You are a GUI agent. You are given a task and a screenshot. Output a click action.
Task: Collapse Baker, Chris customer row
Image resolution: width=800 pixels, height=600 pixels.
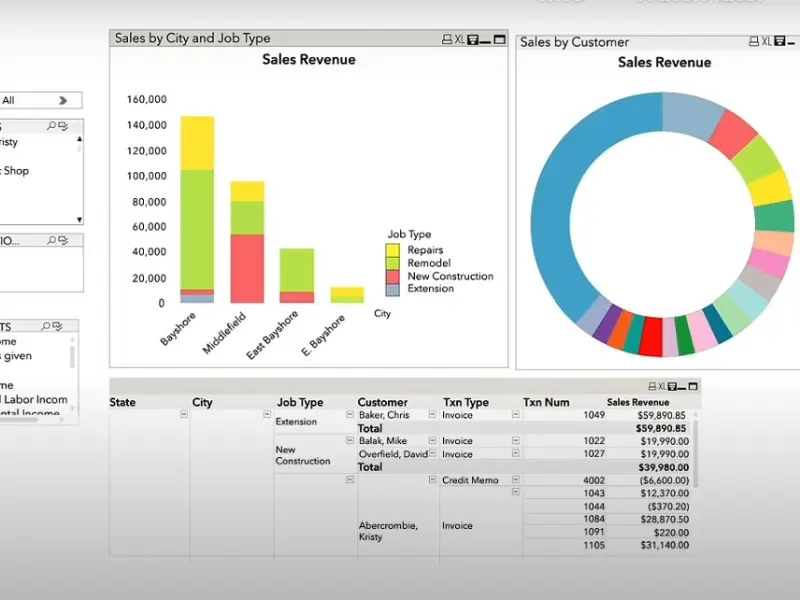433,415
